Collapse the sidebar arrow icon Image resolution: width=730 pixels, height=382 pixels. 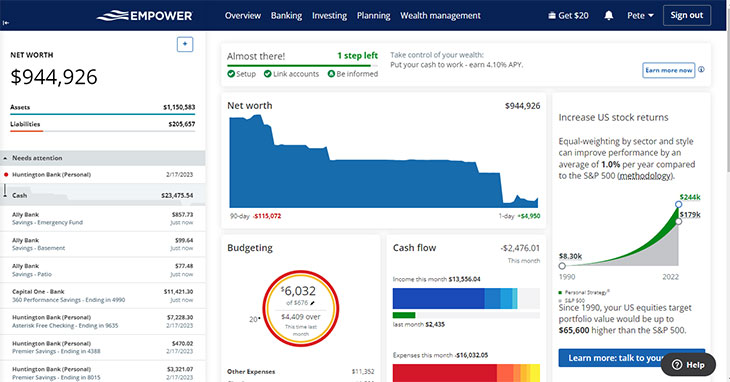coord(6,22)
